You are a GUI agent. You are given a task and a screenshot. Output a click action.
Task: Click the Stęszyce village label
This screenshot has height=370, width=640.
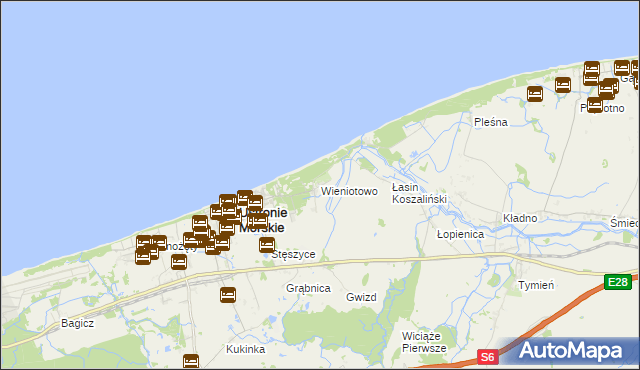[293, 255]
